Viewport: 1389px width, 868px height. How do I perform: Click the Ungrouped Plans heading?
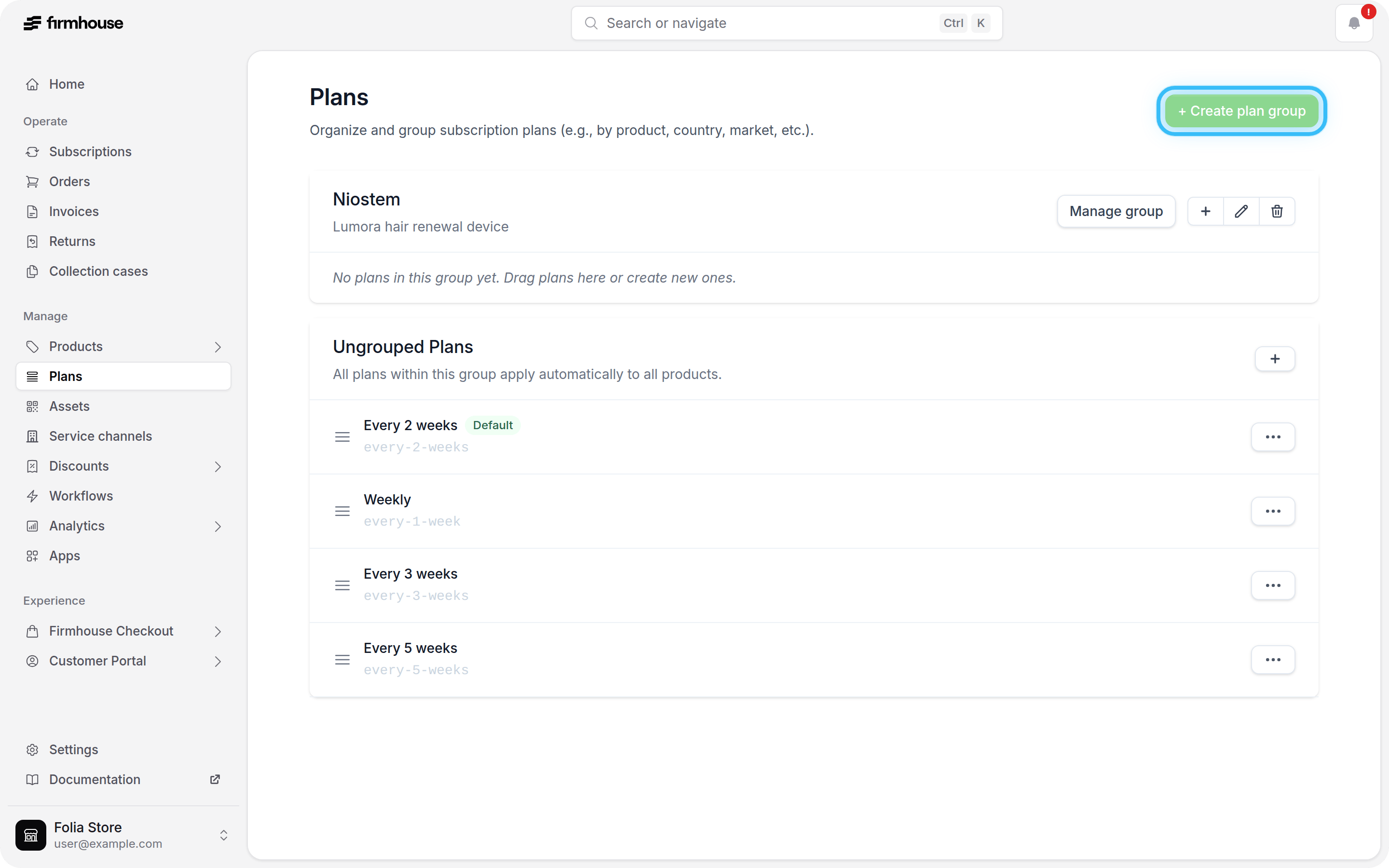click(403, 347)
